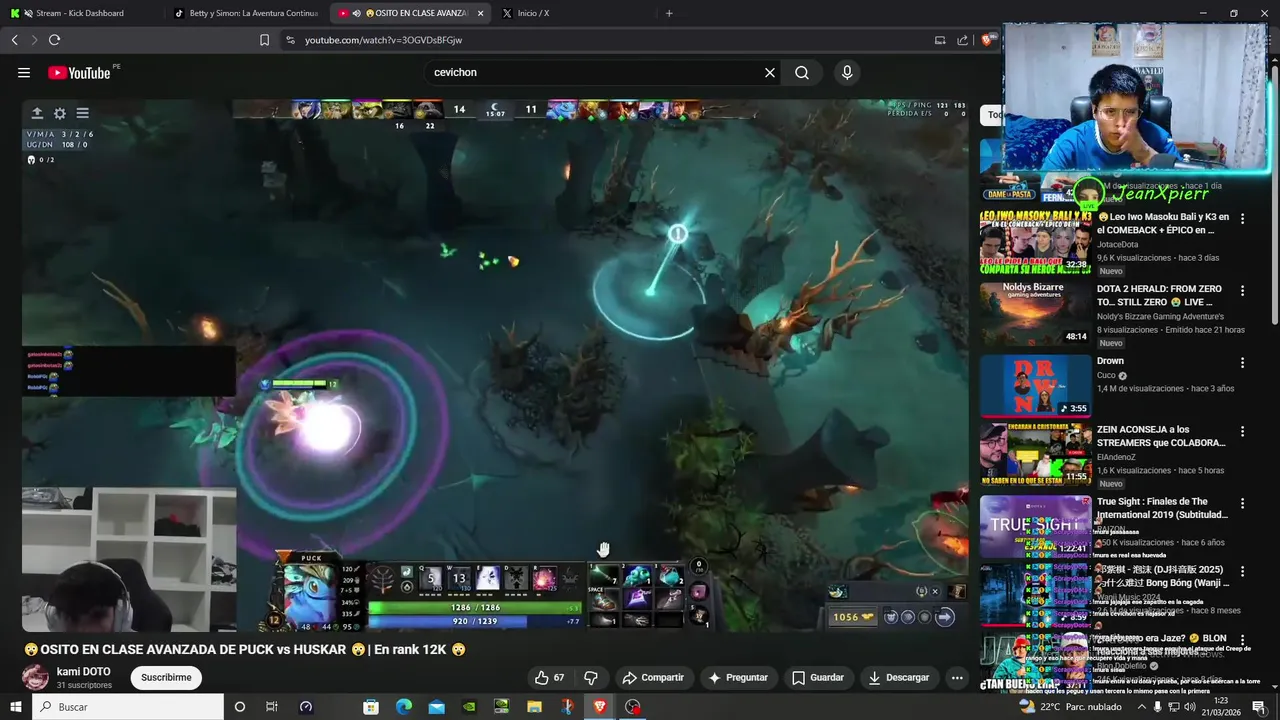Open options menu for DOTA 2 HERALD video

[x=1243, y=290]
